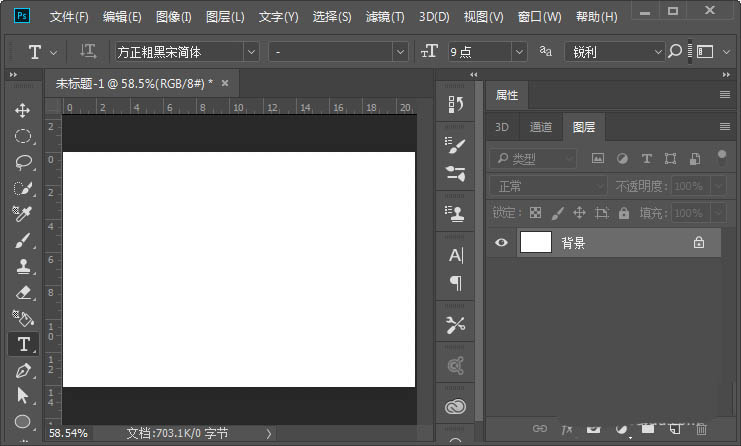Open the Character panel icon
The image size is (741, 446).
(x=456, y=255)
